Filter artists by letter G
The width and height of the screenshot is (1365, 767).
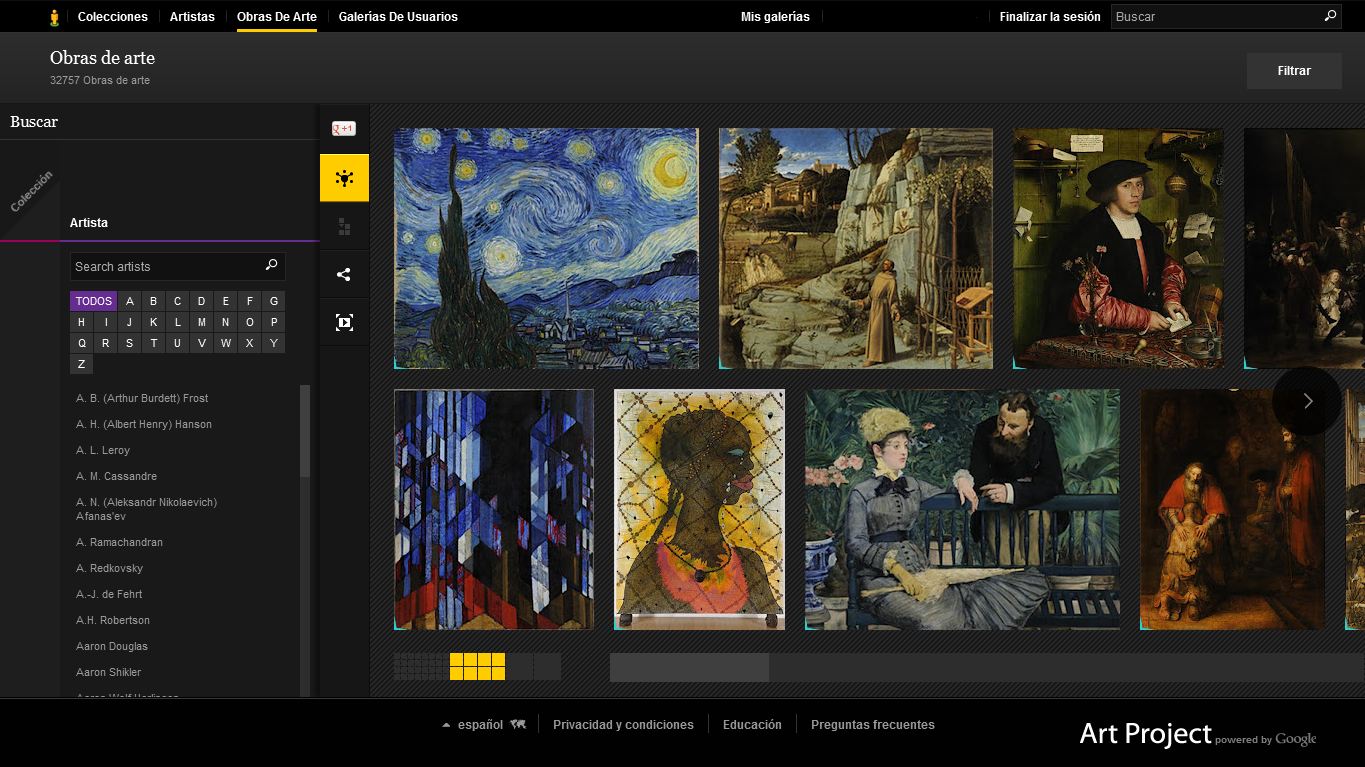click(x=274, y=301)
